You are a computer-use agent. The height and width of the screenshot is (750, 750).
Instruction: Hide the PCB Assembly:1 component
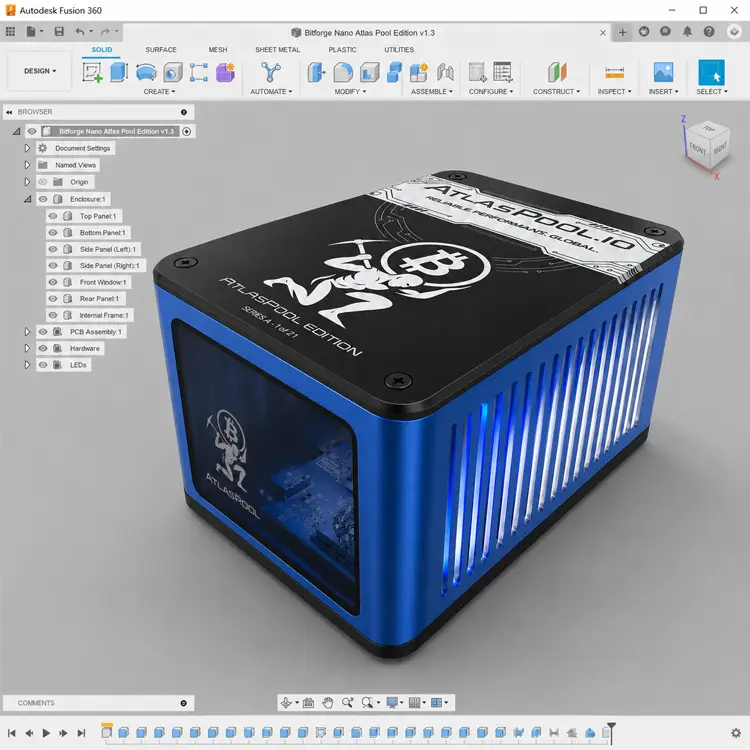pos(43,331)
